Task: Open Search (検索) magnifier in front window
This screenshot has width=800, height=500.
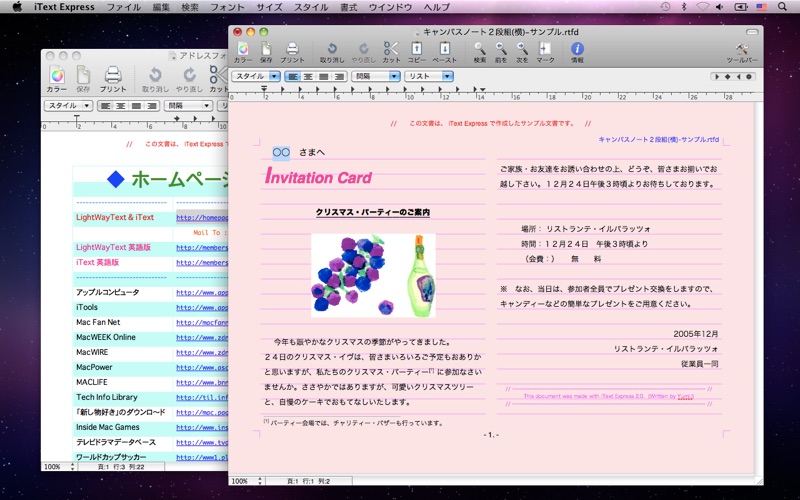Action: [480, 52]
